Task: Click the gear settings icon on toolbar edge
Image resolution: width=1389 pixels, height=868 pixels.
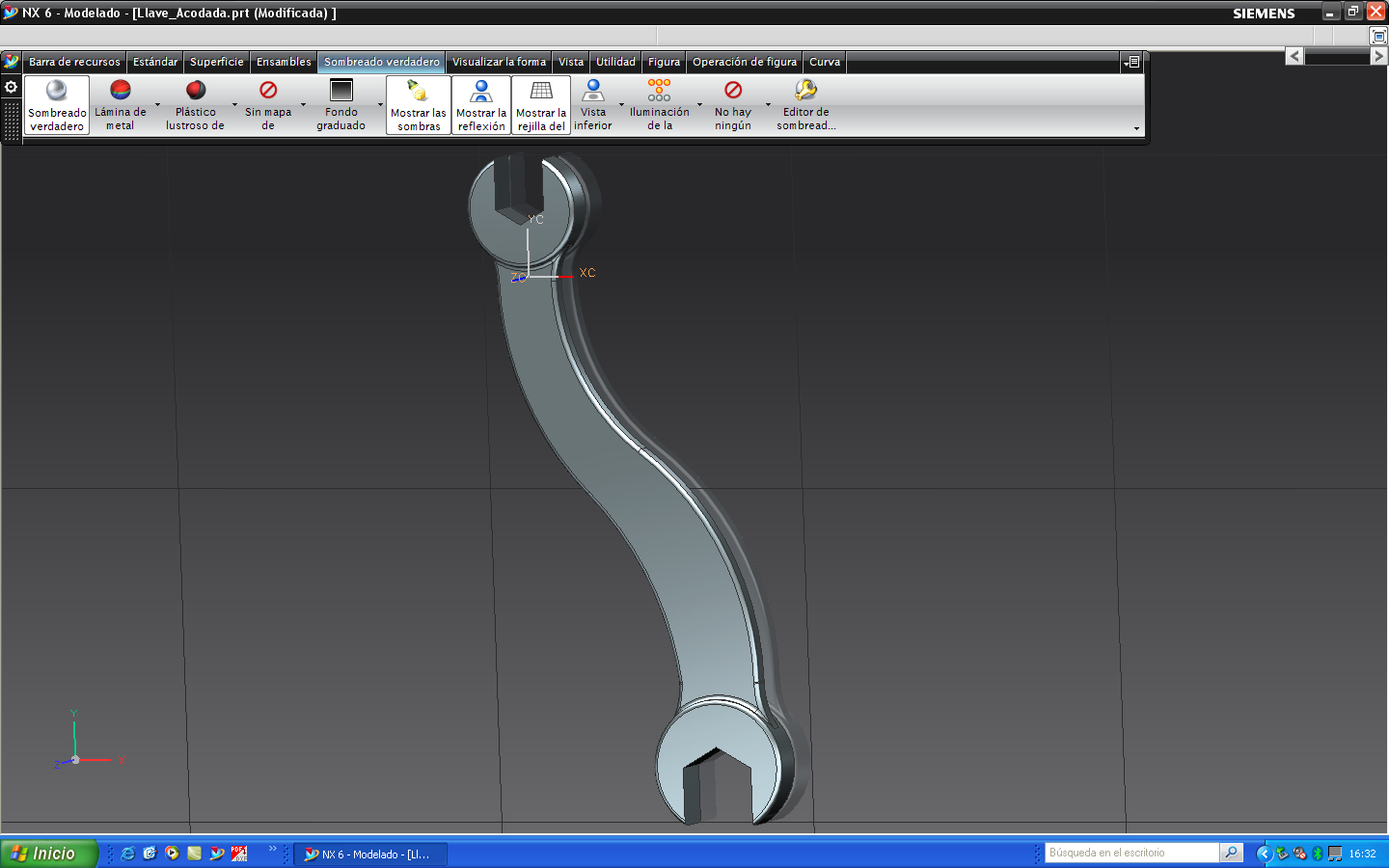Action: coord(12,87)
